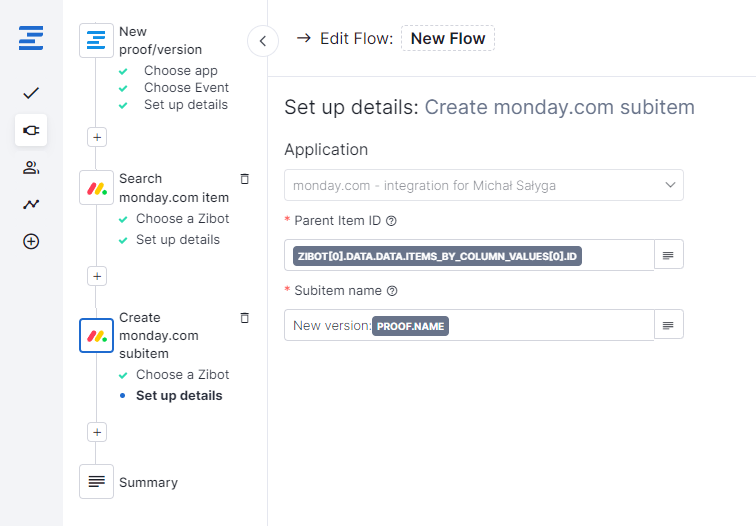The height and width of the screenshot is (526, 756).
Task: Open the Application dropdown for monday.com
Action: point(484,185)
